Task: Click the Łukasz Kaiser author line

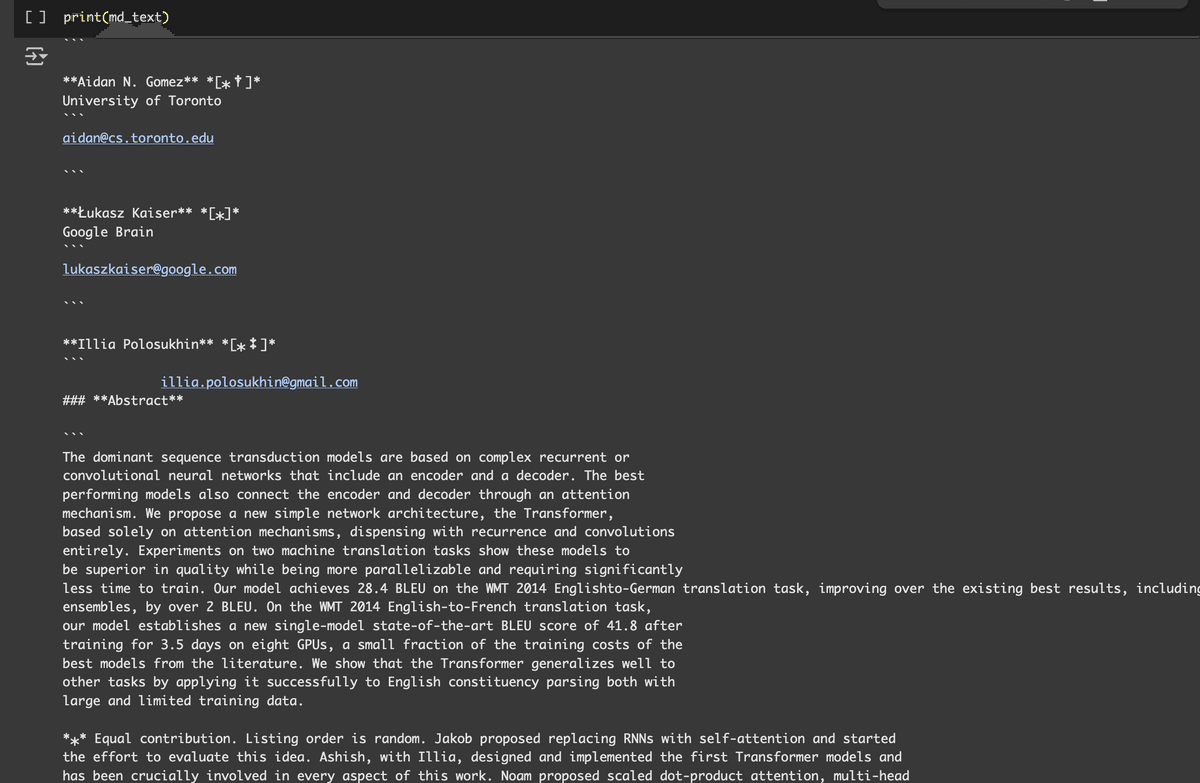Action: point(150,212)
